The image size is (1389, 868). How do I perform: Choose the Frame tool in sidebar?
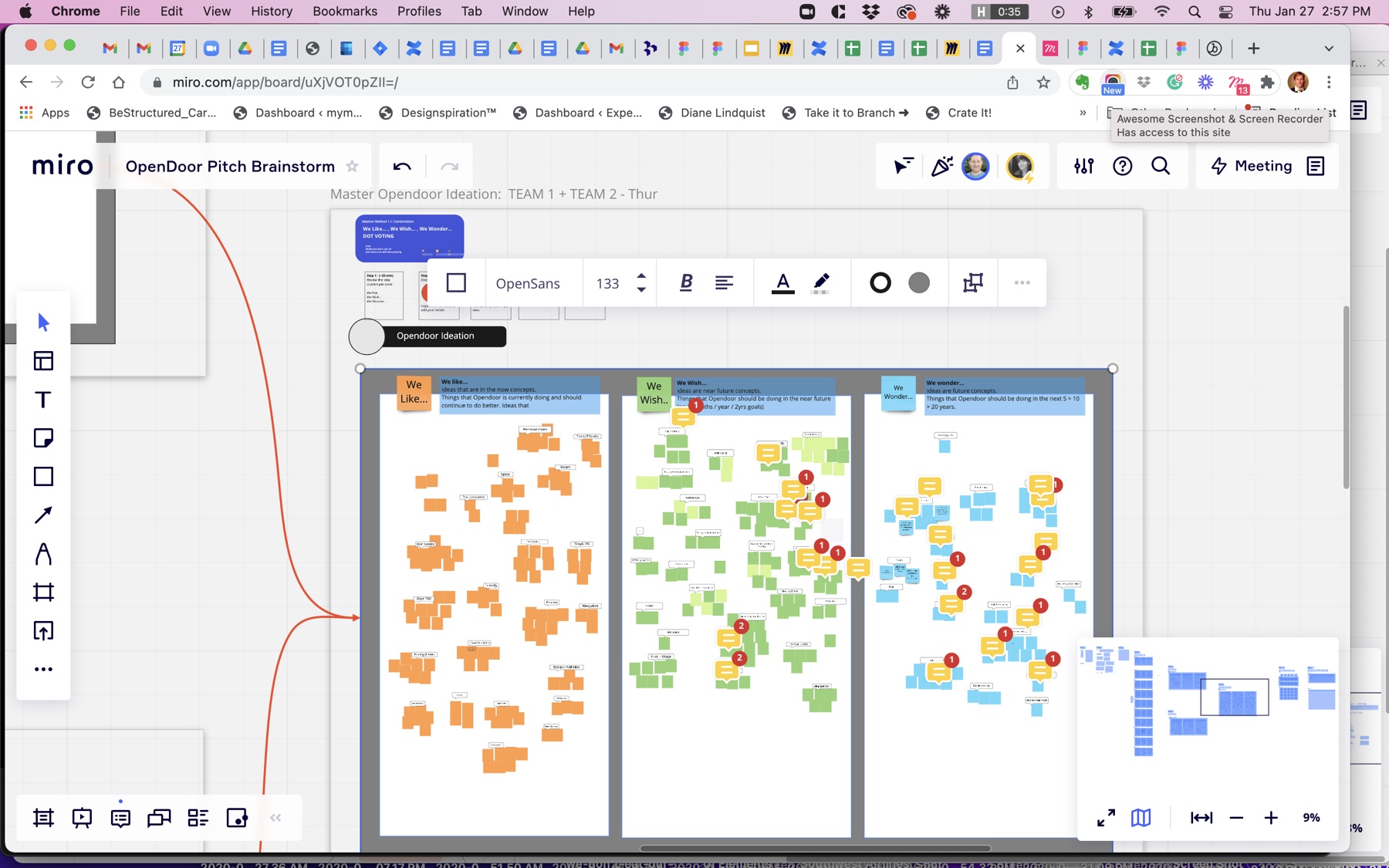pyautogui.click(x=43, y=593)
